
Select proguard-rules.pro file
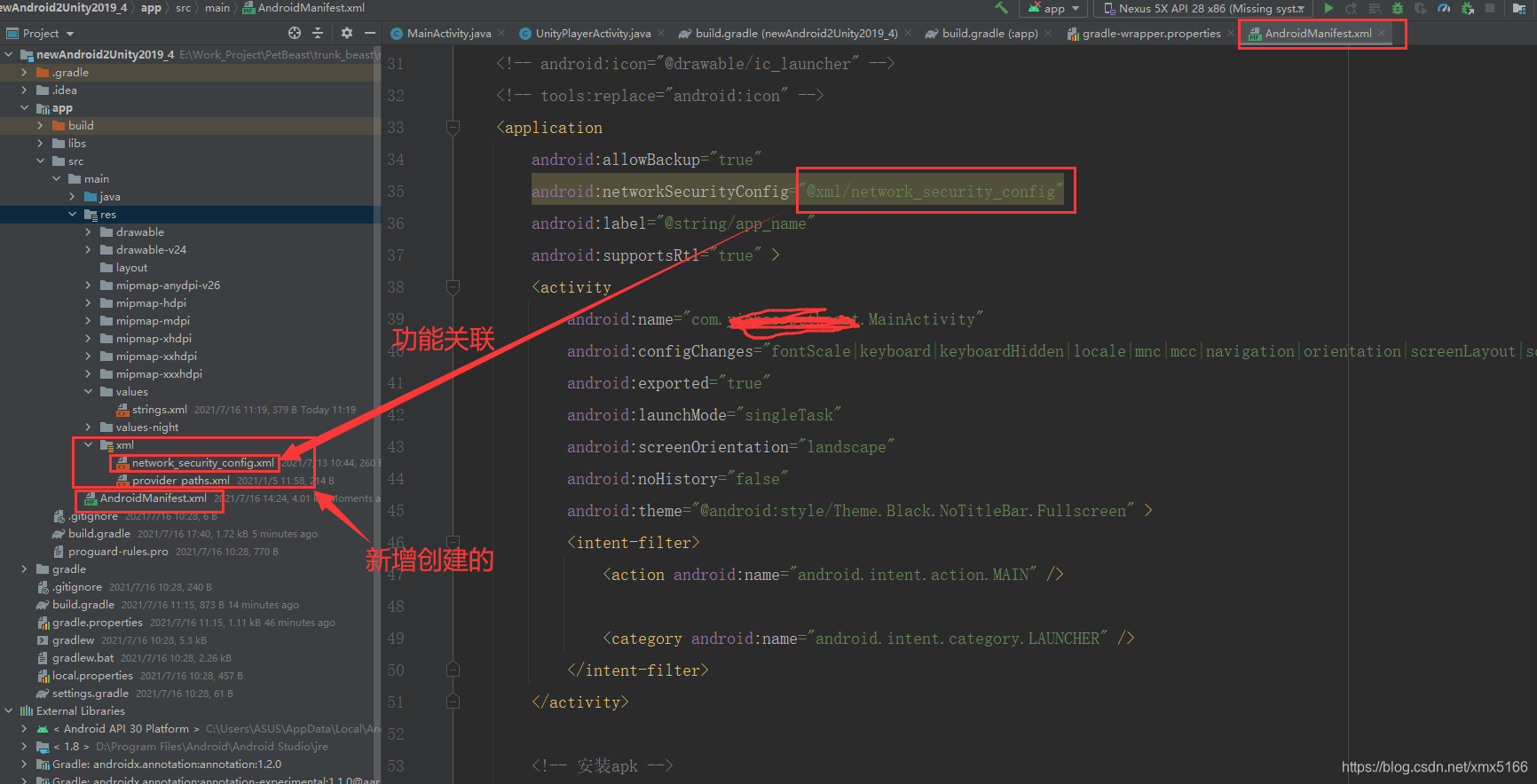point(118,552)
